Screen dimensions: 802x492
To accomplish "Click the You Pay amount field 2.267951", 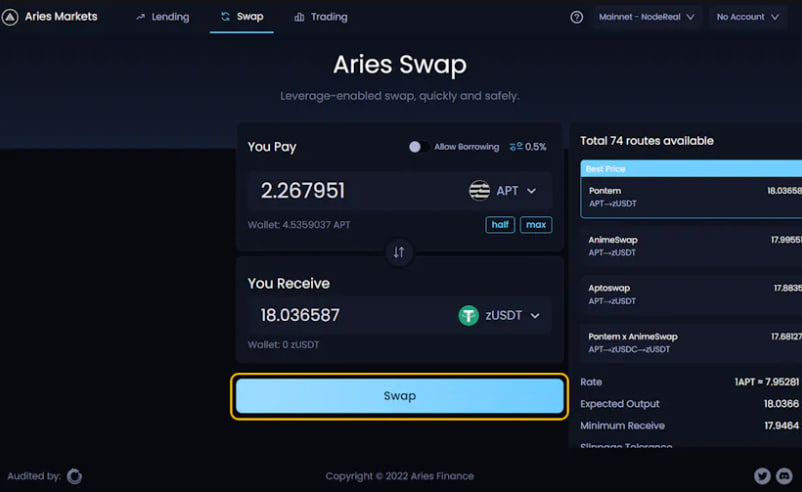I will click(x=303, y=191).
